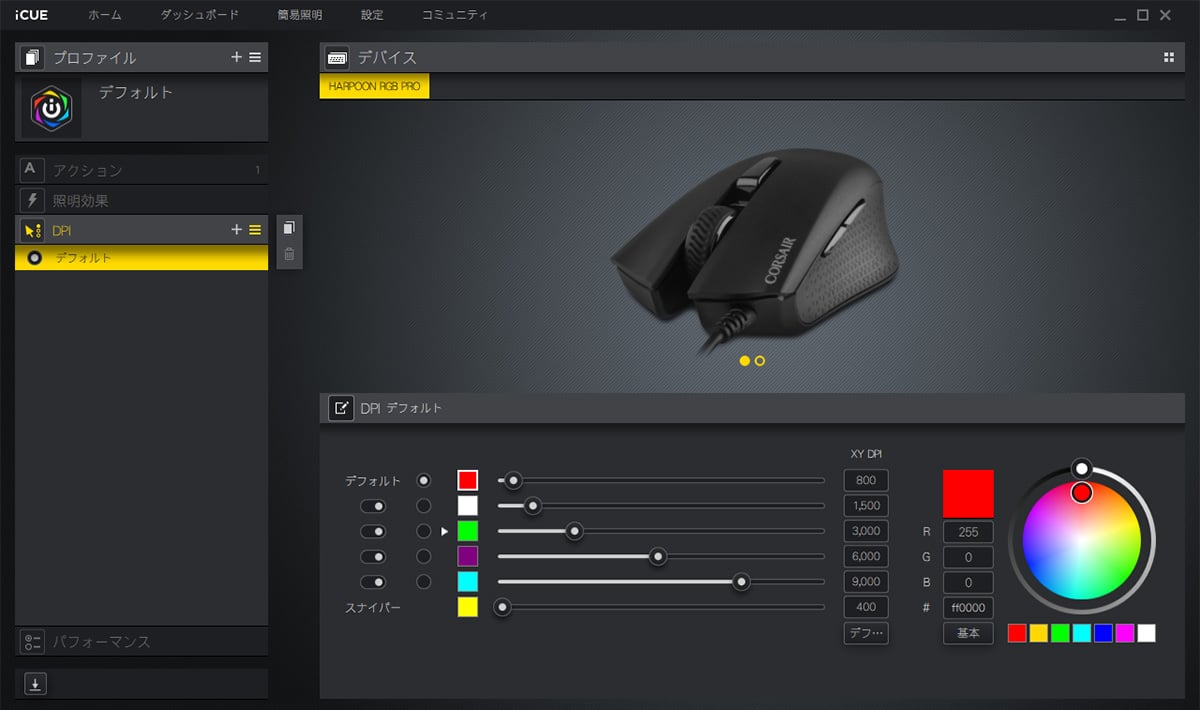Screen dimensions: 1200x710
Task: Click the profile panel copy icon
Action: coord(32,57)
